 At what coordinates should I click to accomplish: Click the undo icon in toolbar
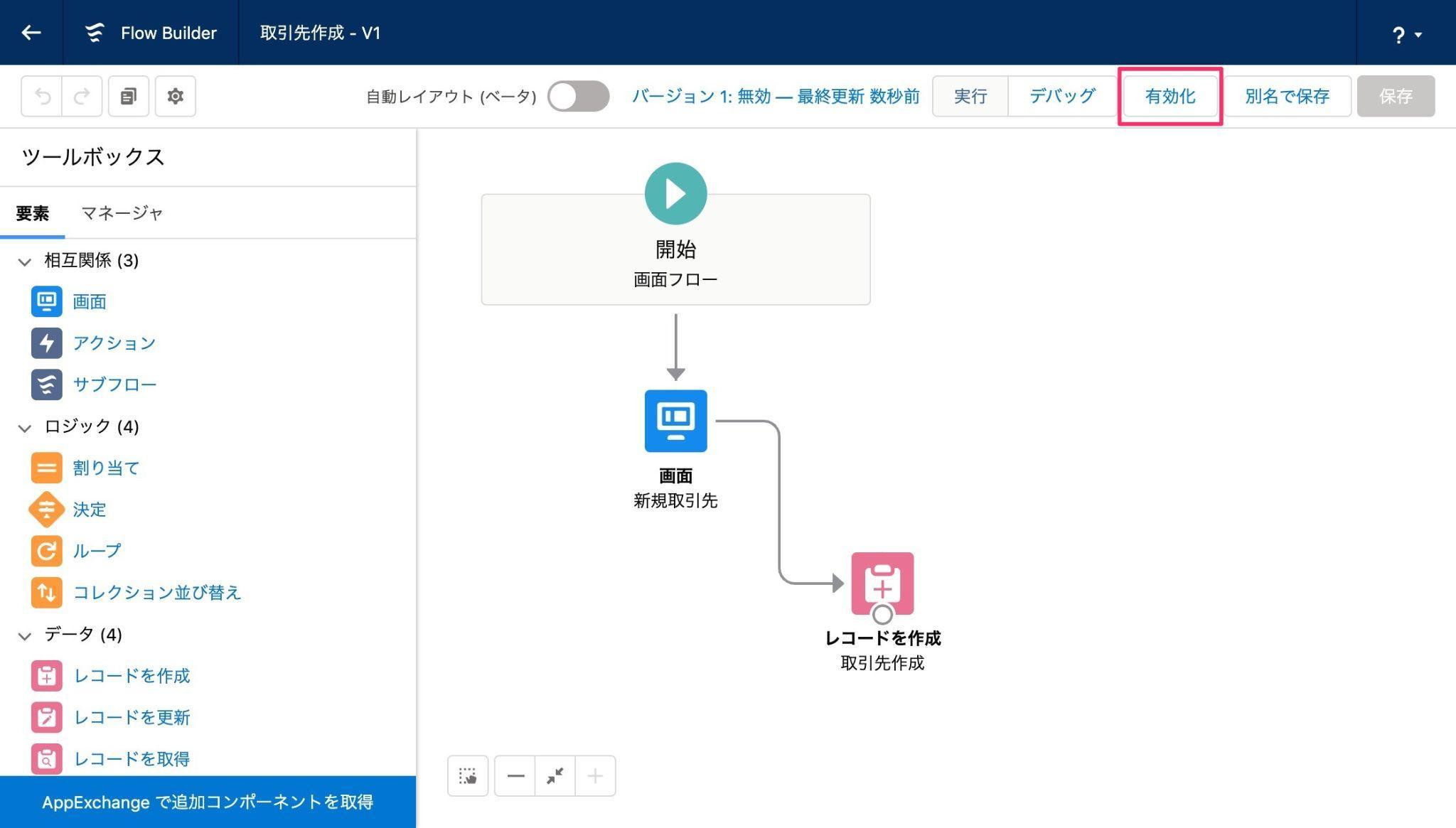(x=43, y=96)
